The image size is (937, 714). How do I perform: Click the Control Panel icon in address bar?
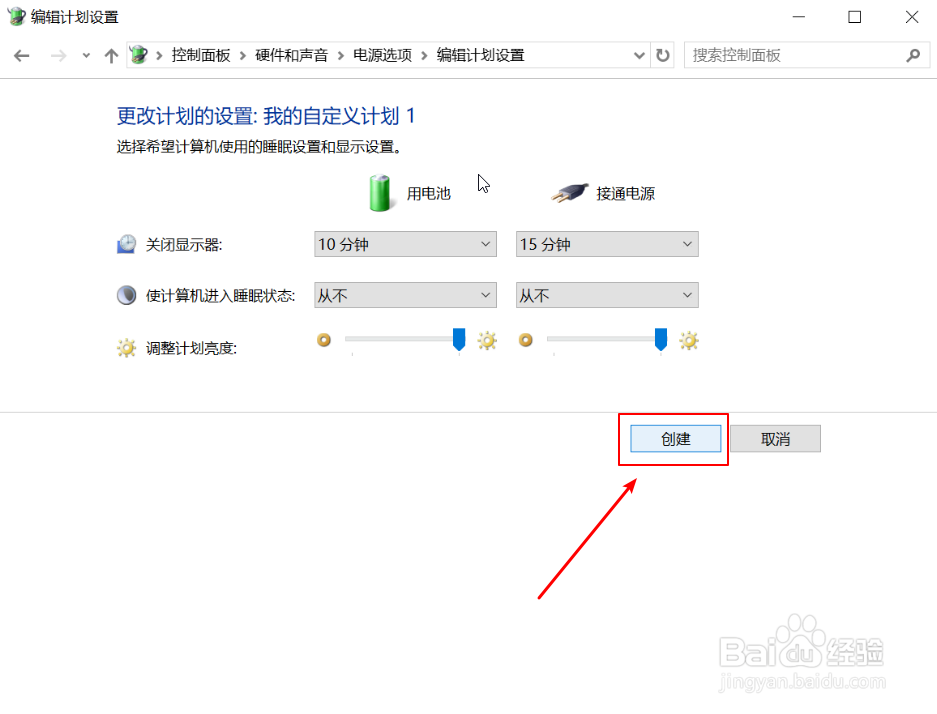click(138, 55)
